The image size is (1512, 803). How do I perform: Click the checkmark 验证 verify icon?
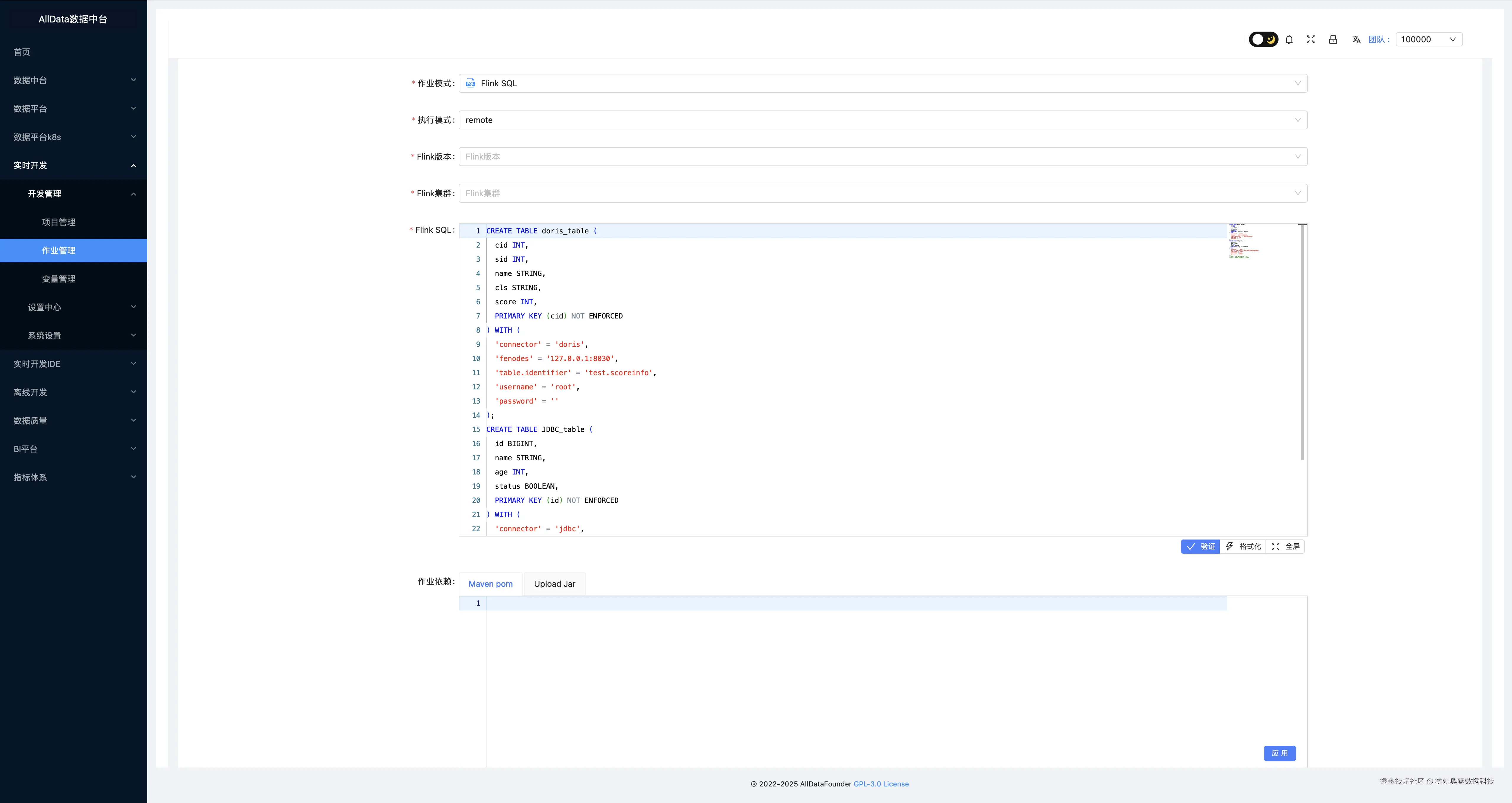coord(1191,546)
